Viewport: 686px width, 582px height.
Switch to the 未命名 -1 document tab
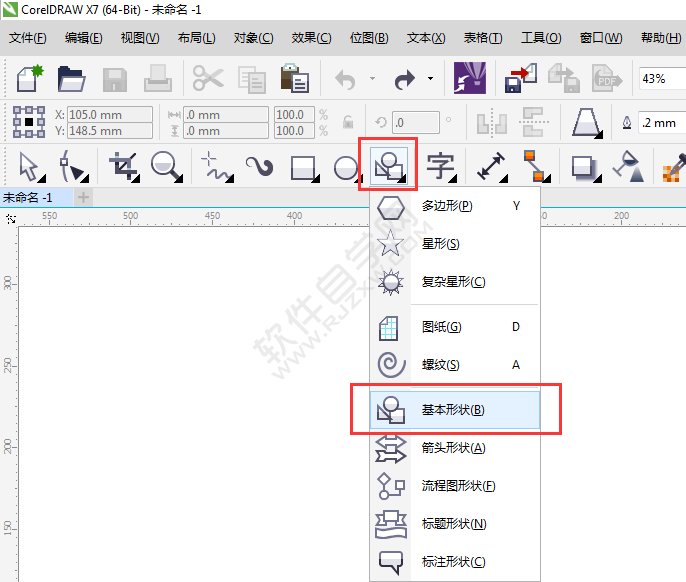coord(36,198)
